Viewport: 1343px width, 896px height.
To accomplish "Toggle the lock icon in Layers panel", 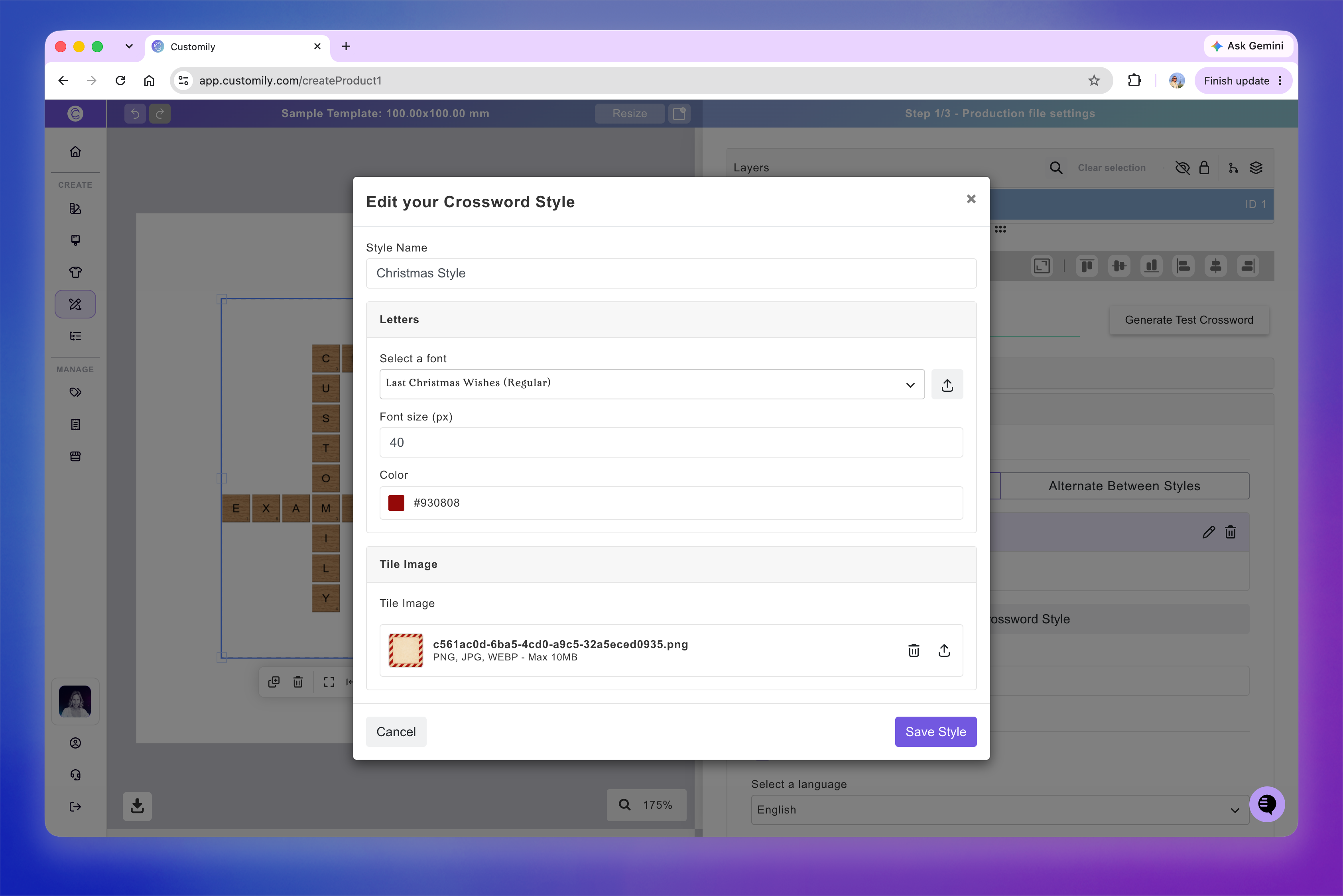I will [1203, 167].
